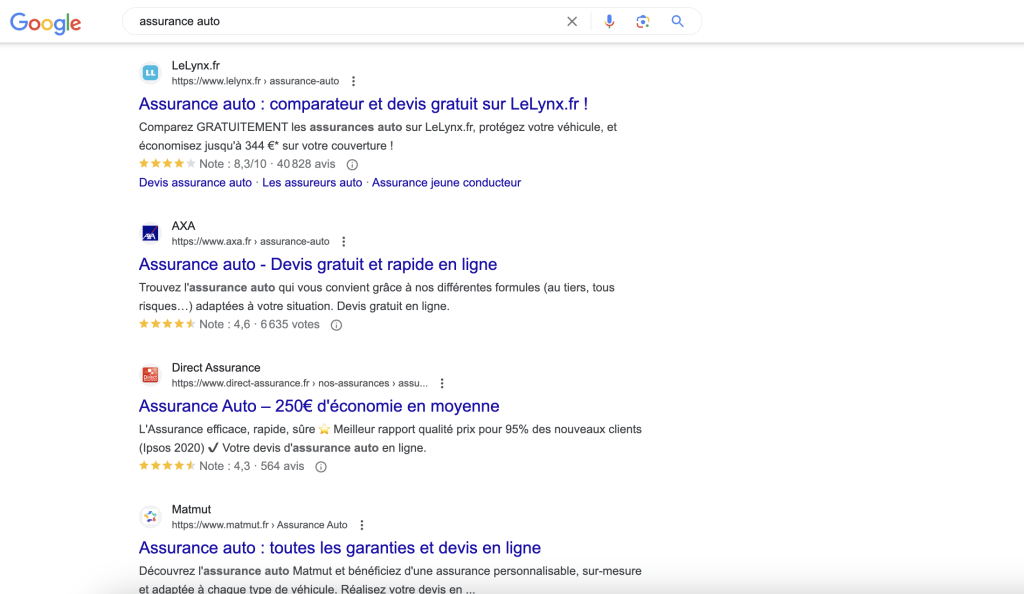Screen dimensions: 1024x594
Task: Open three-dot menu for Matmut result
Action: 362,525
